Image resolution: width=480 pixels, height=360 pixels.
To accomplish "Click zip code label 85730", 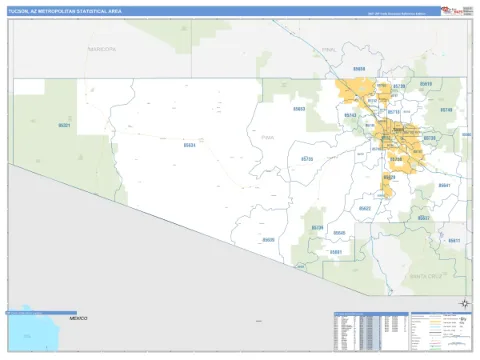I will click(430, 138).
